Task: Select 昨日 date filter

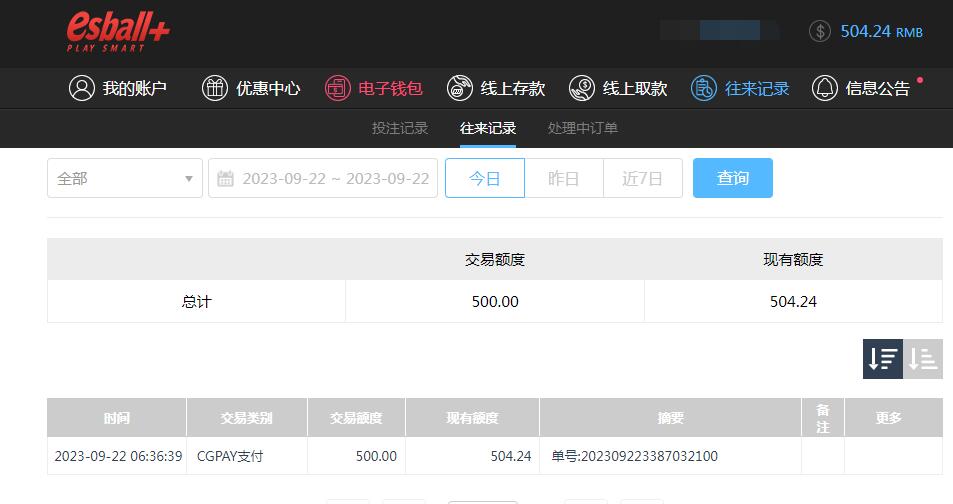Action: (x=563, y=178)
